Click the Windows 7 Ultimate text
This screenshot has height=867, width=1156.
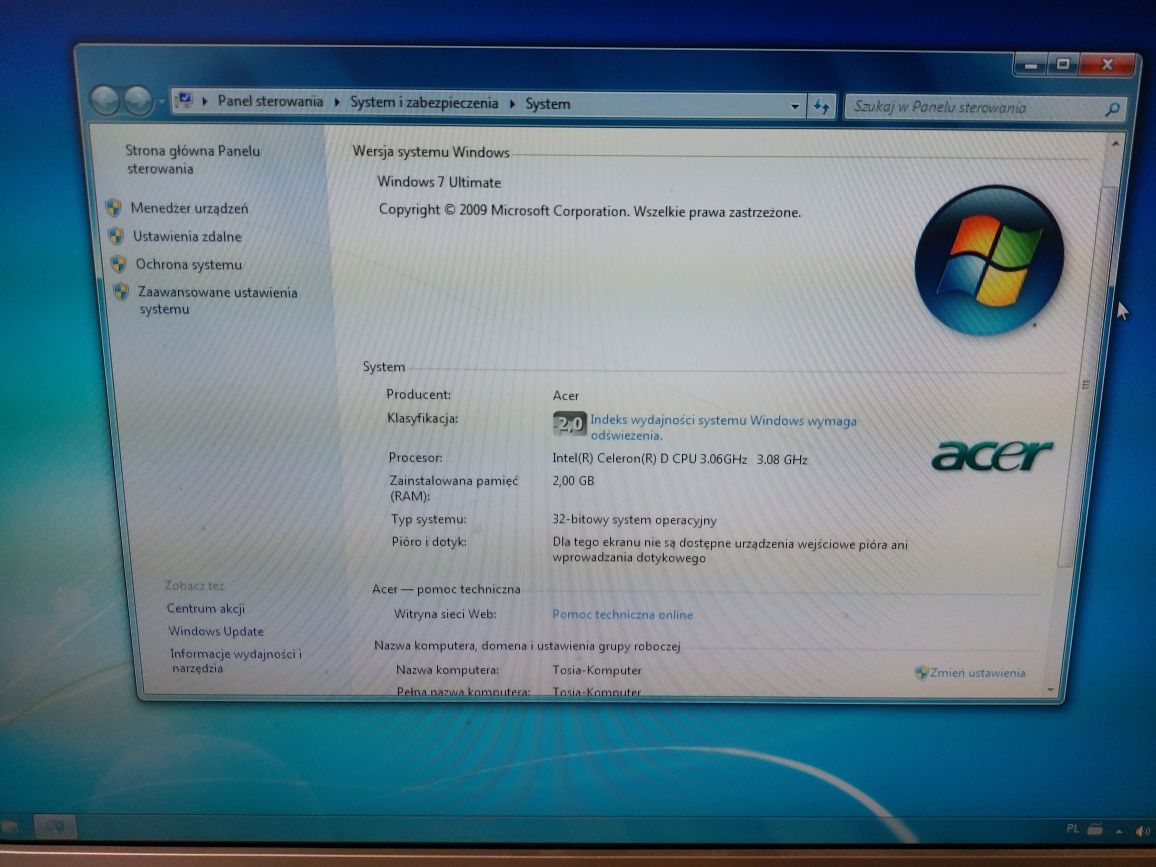(439, 182)
